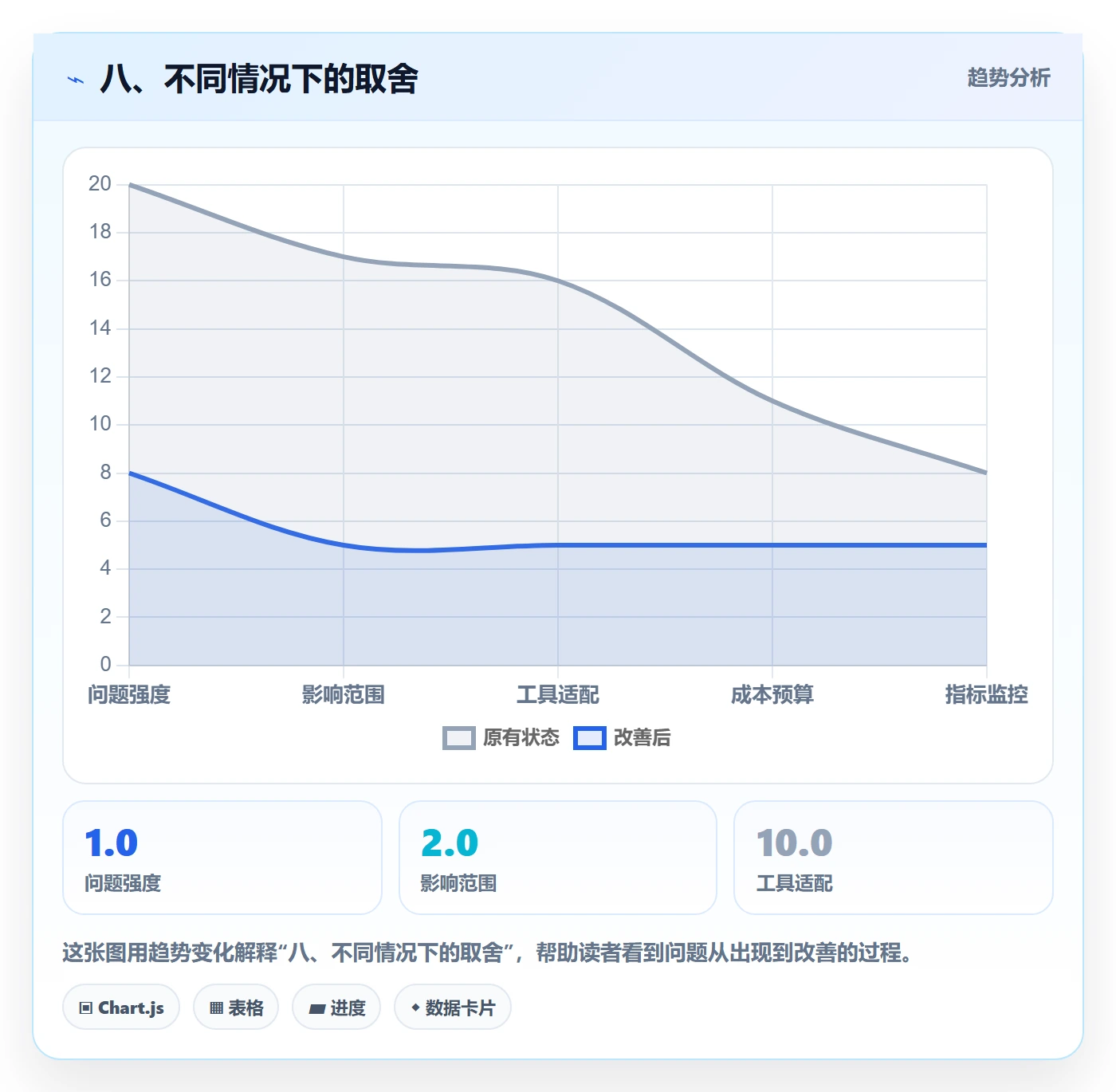
Task: Click the lightning icon beside the title
Action: tap(76, 80)
